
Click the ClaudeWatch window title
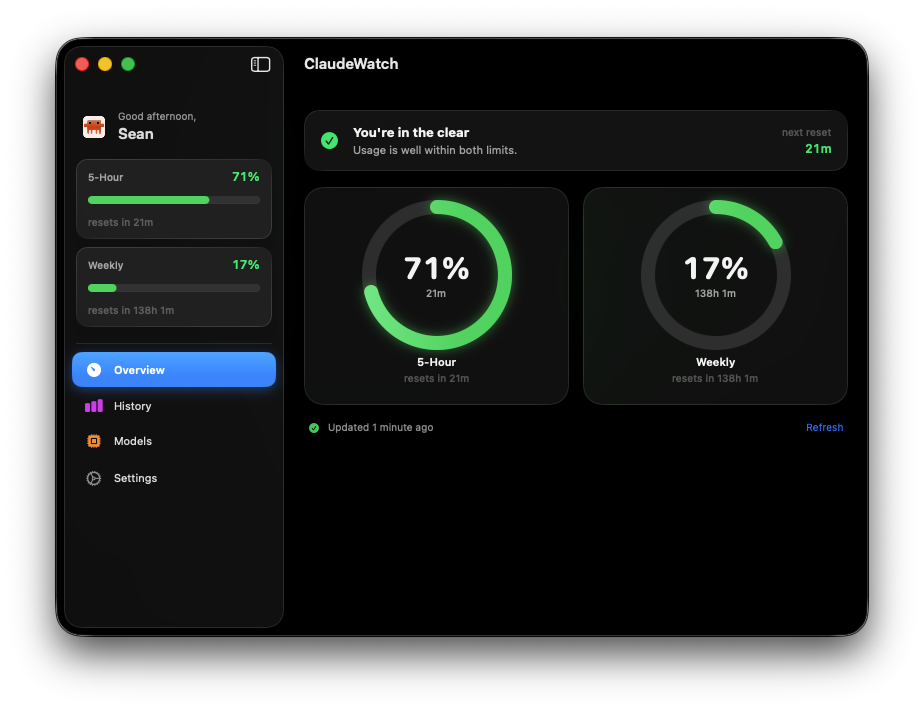tap(351, 64)
